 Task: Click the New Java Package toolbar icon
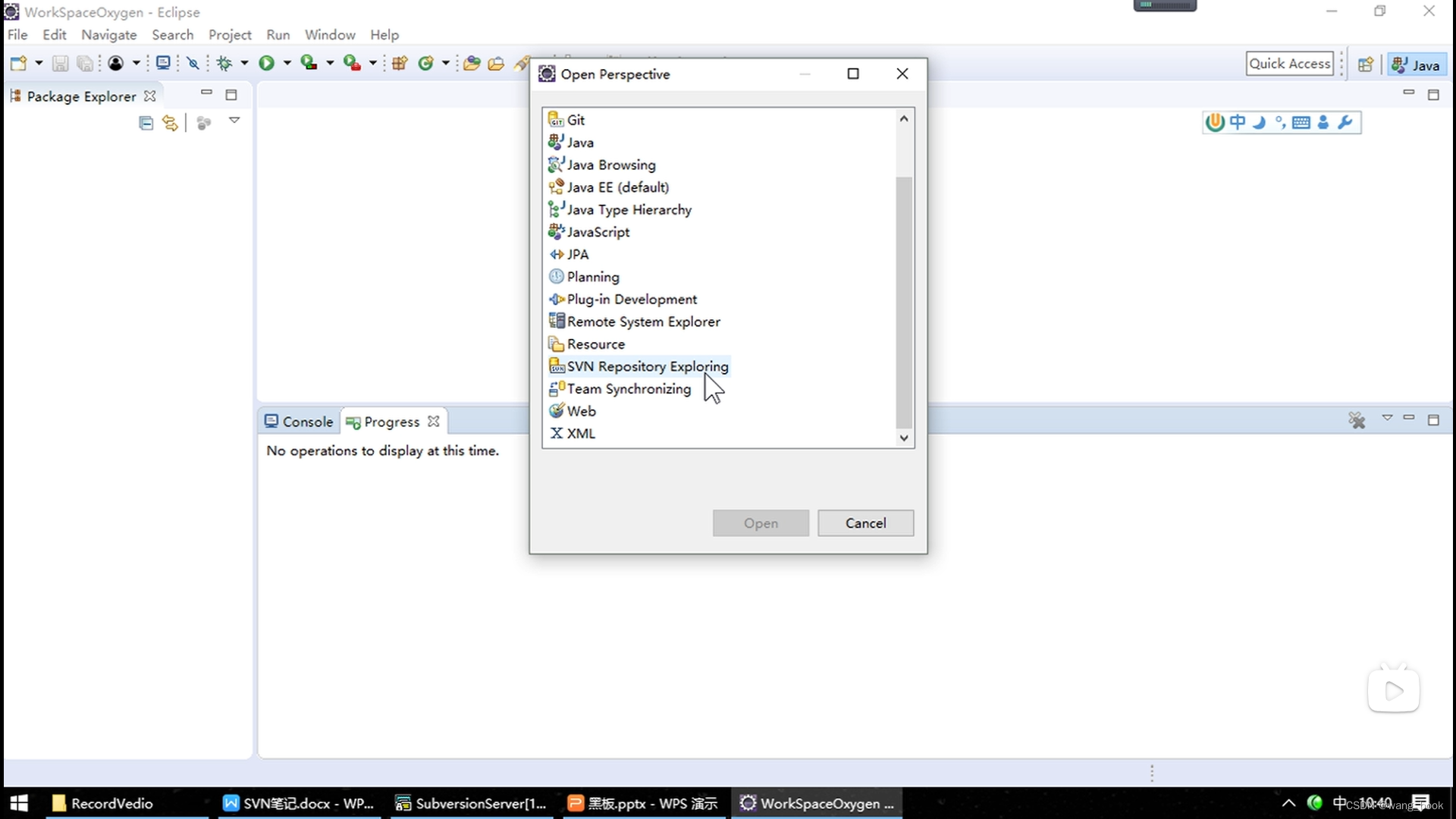[400, 64]
